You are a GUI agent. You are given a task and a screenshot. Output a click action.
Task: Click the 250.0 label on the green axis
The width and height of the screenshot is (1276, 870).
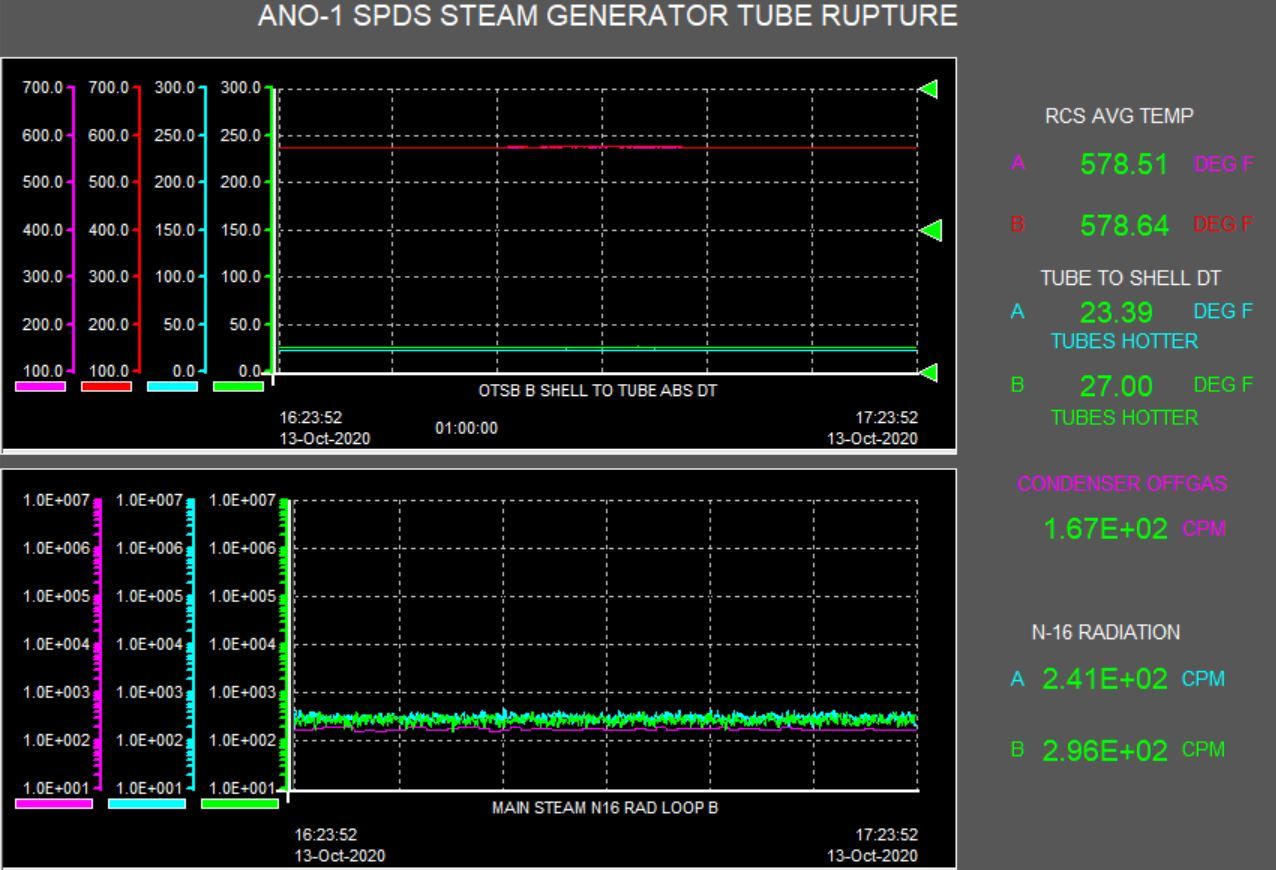[x=240, y=135]
